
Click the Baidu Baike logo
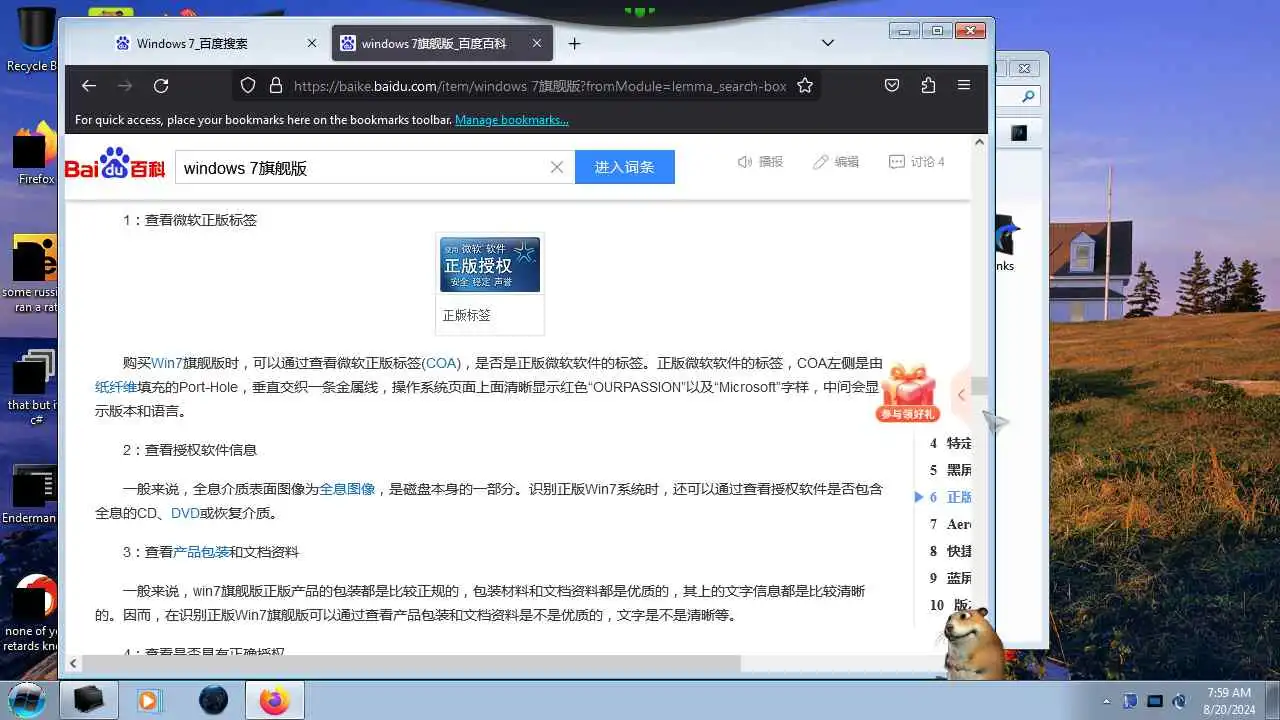point(115,164)
